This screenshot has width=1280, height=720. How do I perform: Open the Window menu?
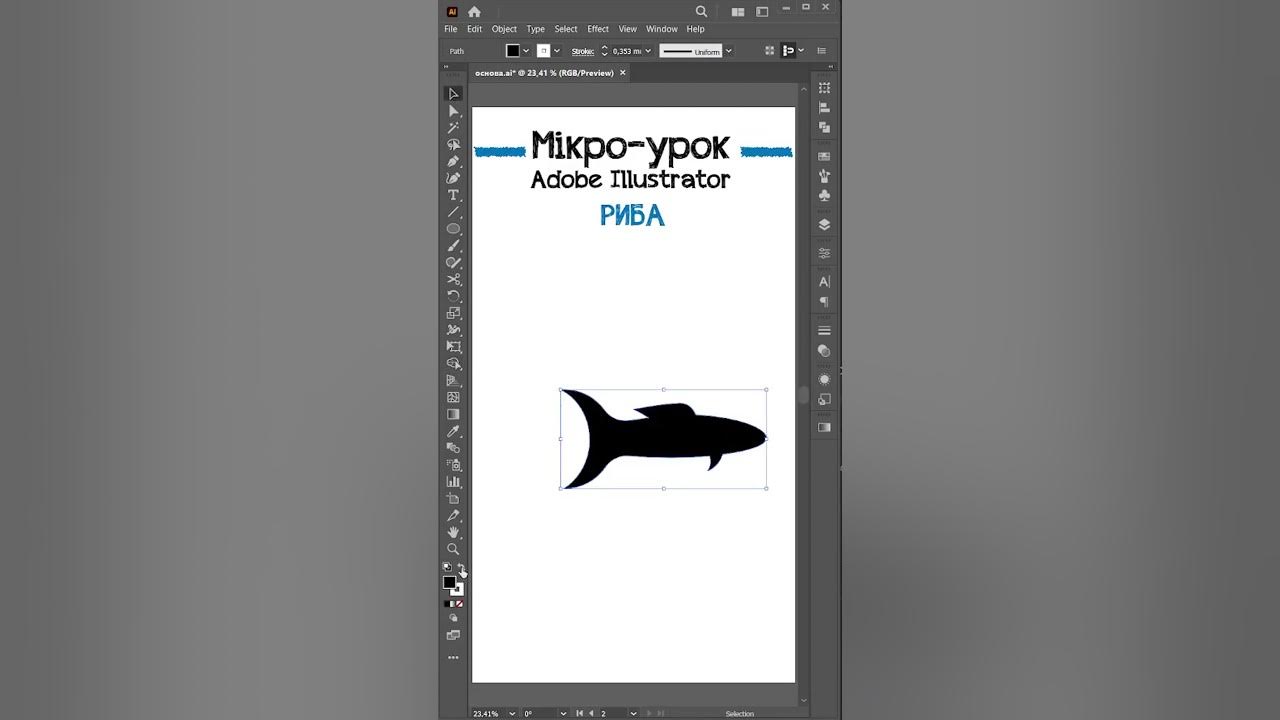[x=662, y=29]
